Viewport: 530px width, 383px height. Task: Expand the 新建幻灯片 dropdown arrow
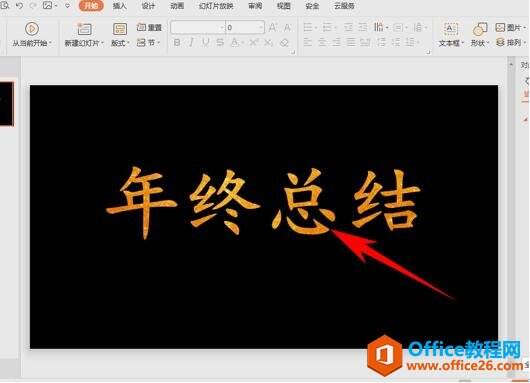point(102,43)
